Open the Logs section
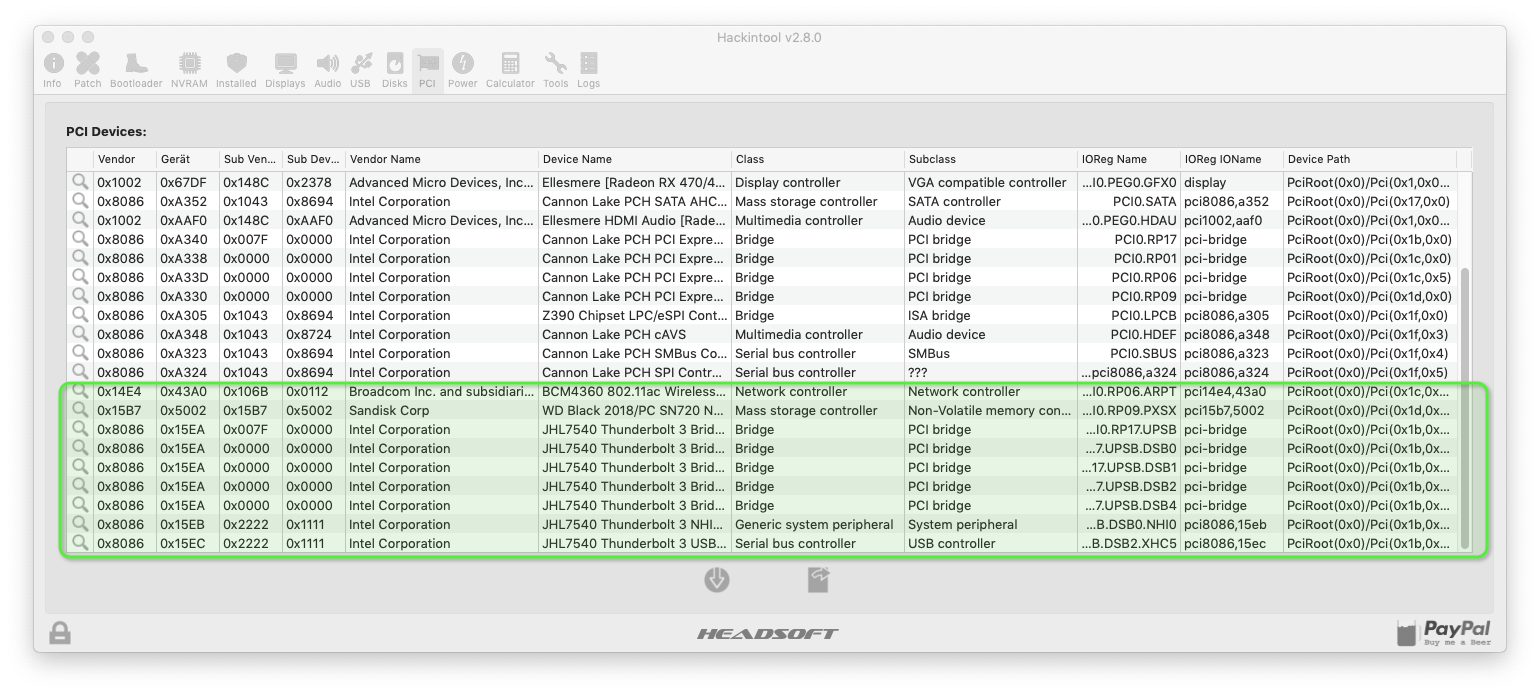The image size is (1540, 694). [x=589, y=70]
